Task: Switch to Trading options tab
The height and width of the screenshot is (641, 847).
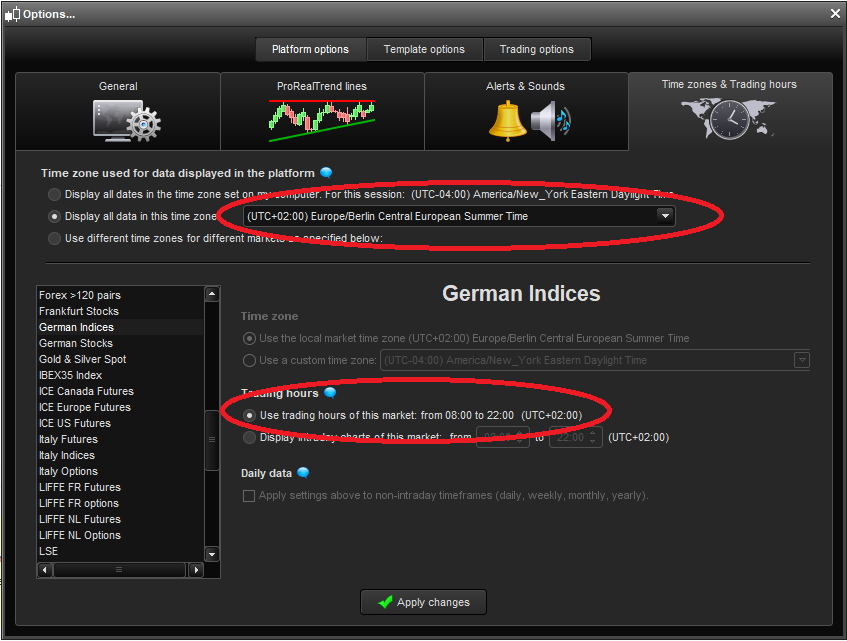Action: tap(537, 49)
